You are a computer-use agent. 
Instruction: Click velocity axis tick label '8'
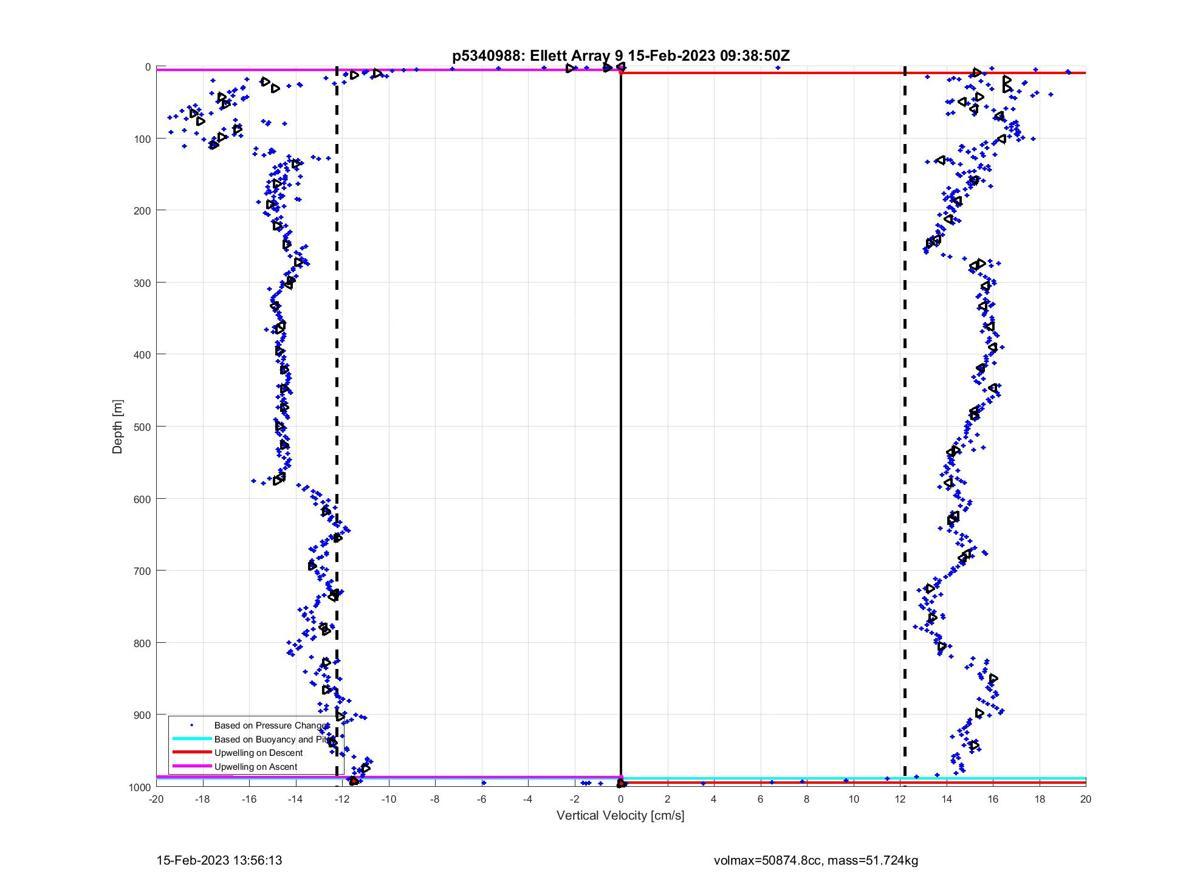click(807, 799)
